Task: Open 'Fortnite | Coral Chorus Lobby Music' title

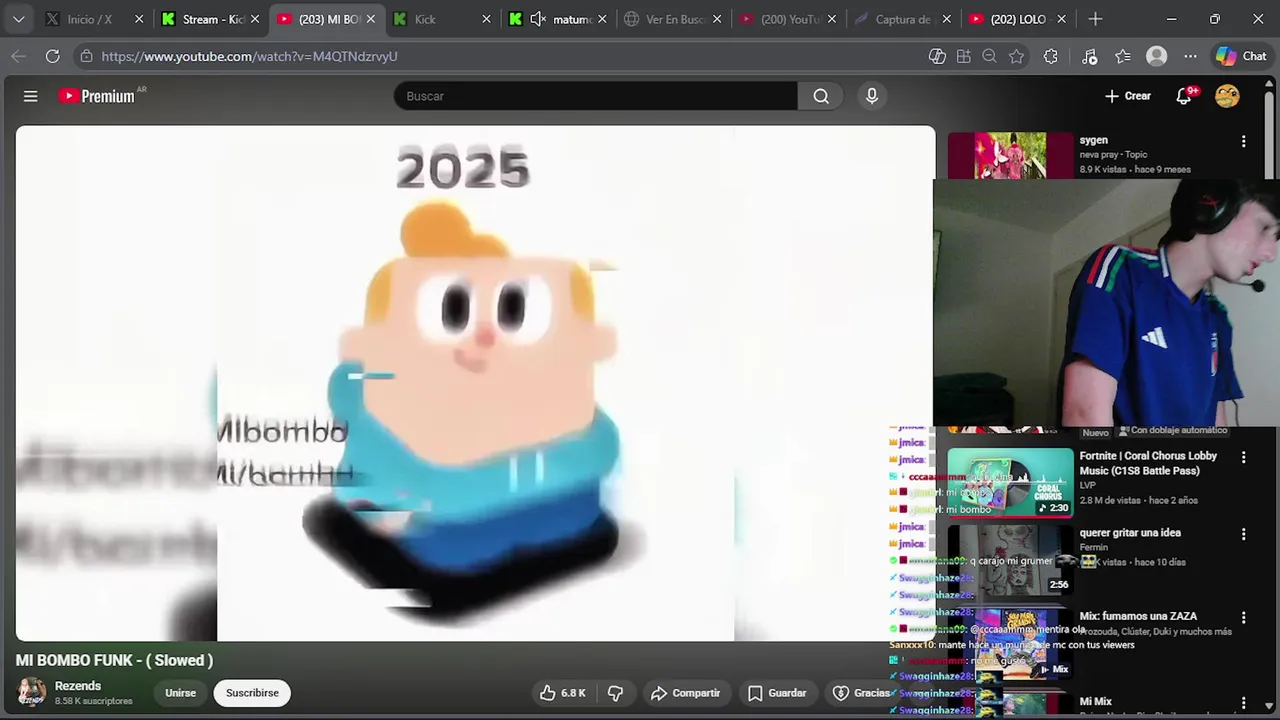Action: tap(1148, 463)
